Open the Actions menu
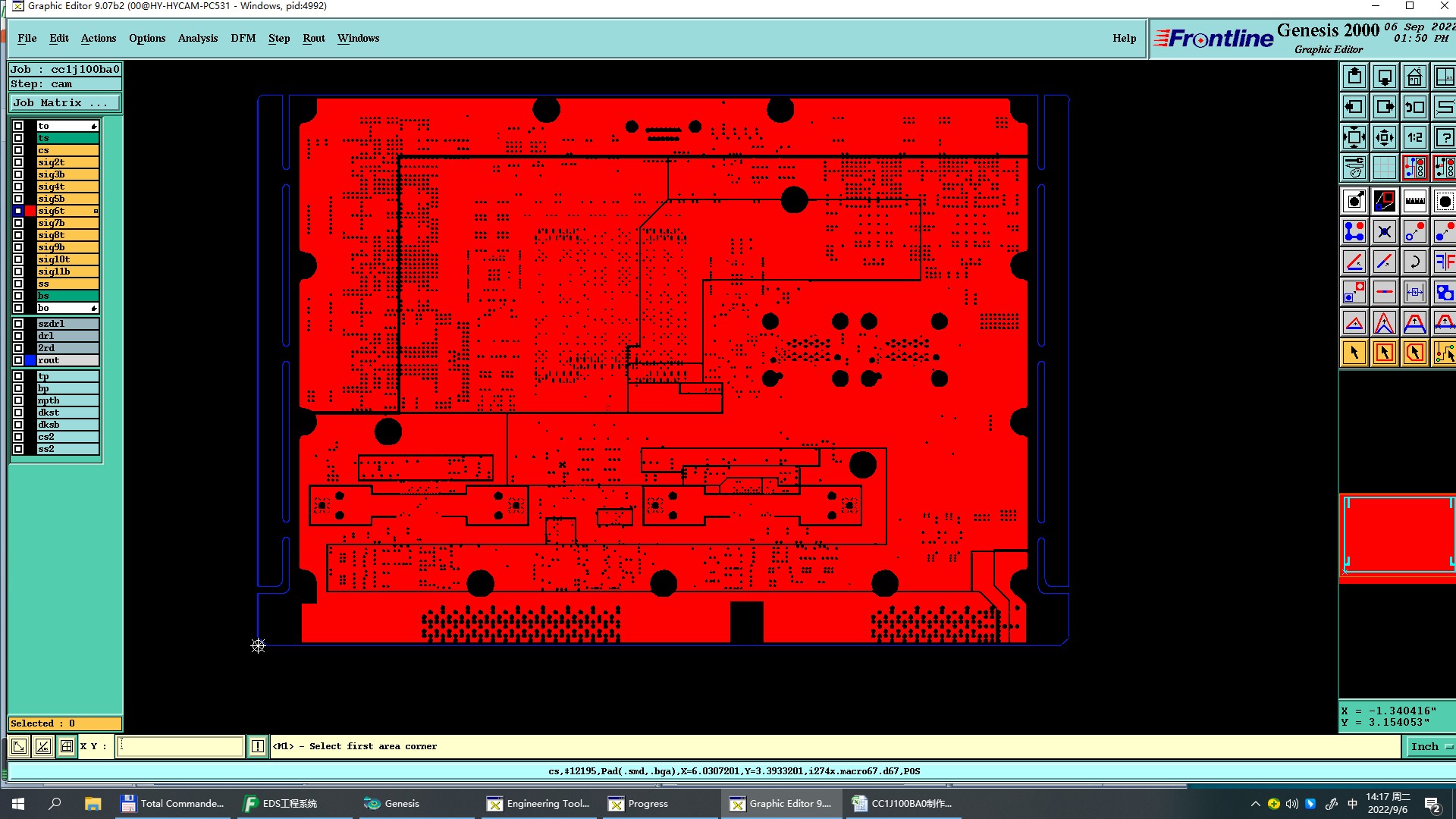Screen dimensions: 1456x819 click(x=99, y=39)
